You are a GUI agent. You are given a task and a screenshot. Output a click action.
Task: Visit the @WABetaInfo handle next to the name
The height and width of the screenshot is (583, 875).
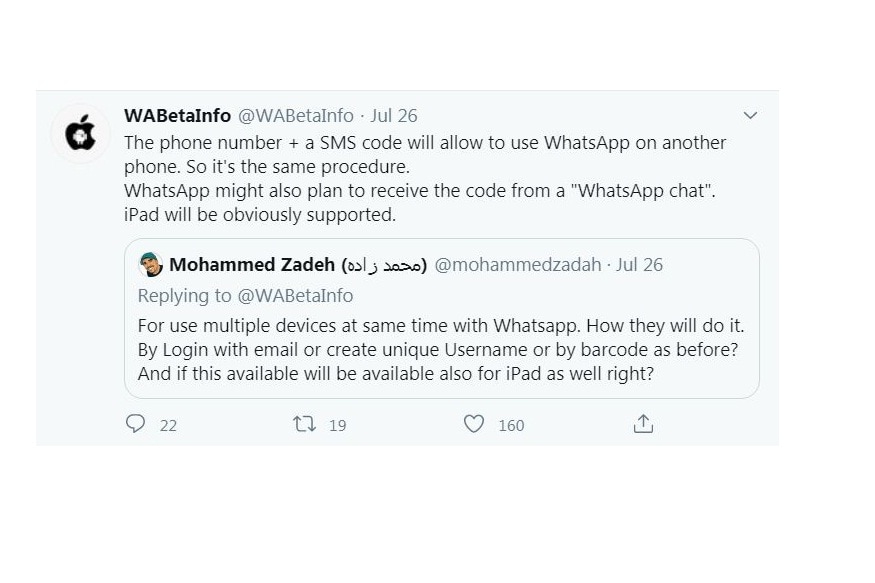coord(296,115)
